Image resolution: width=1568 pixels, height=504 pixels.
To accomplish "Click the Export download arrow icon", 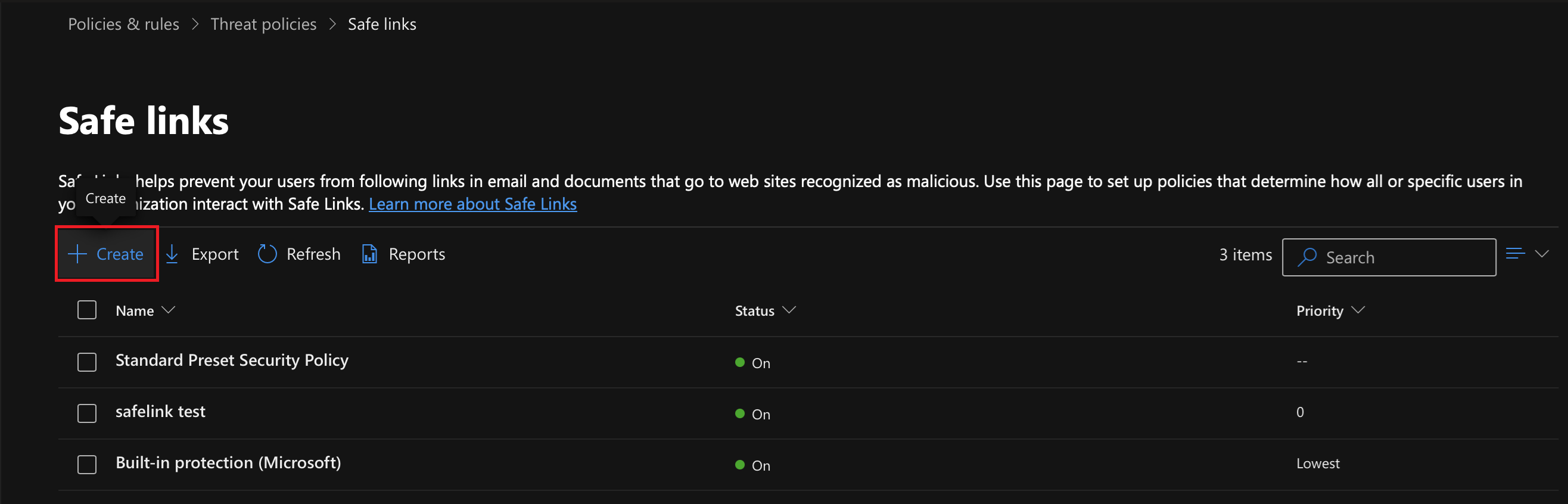I will (172, 254).
